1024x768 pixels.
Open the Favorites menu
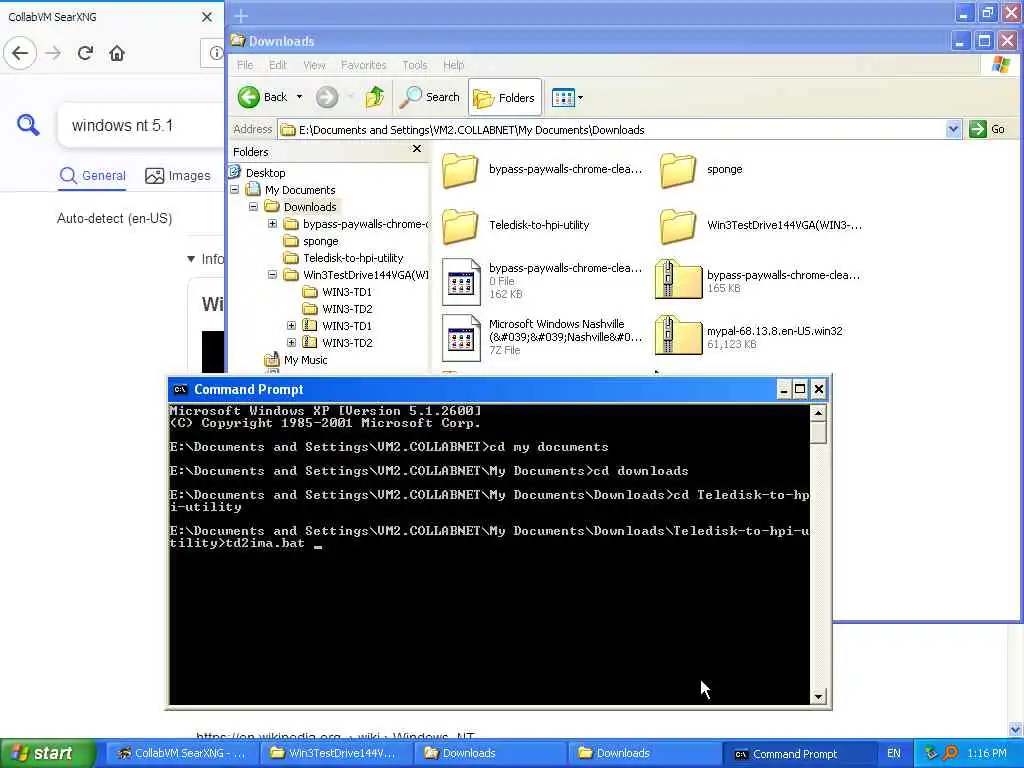[x=363, y=65]
